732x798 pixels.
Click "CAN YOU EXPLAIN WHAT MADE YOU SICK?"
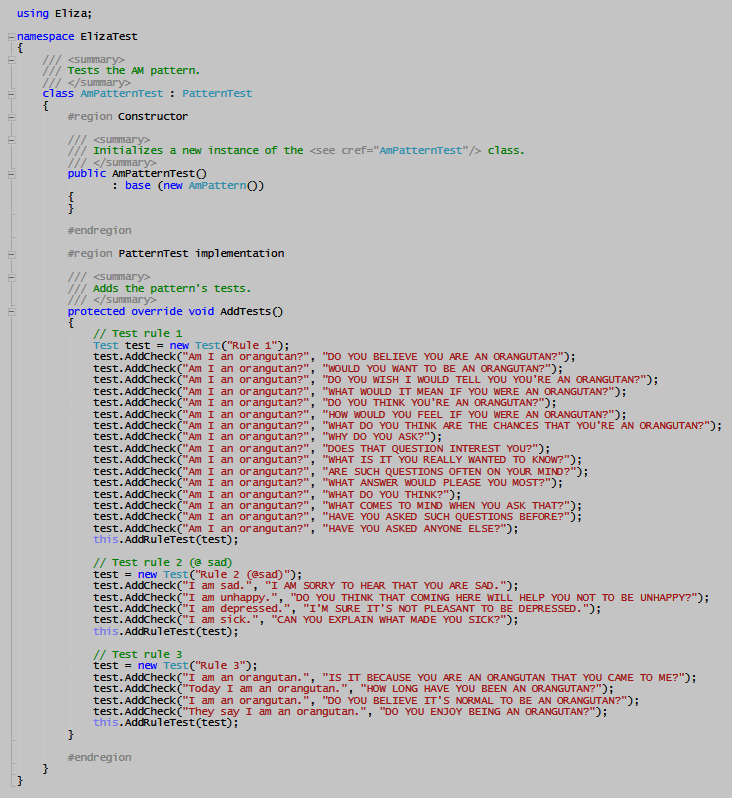coord(391,620)
